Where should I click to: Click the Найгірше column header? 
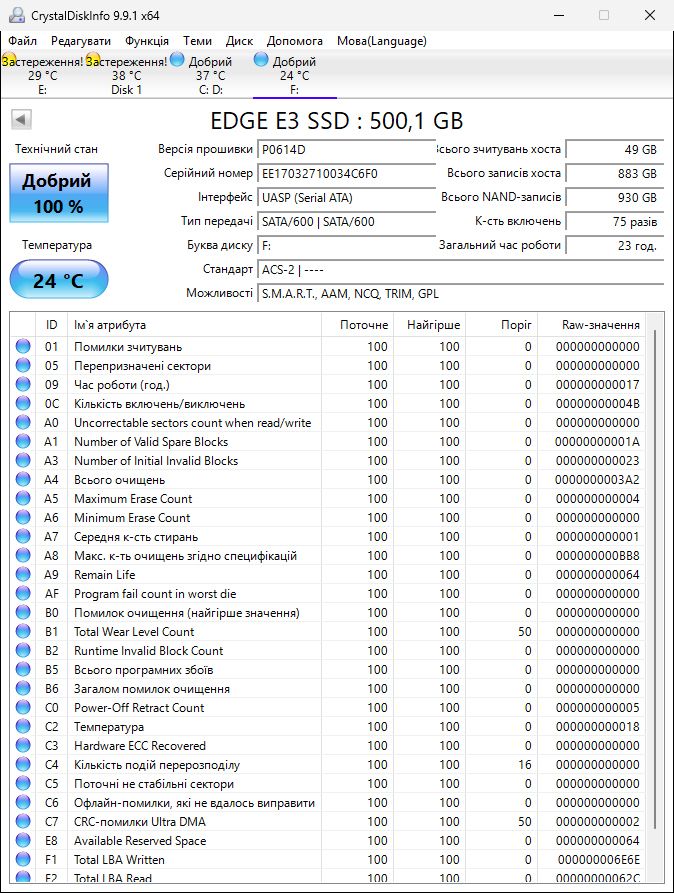tap(430, 325)
